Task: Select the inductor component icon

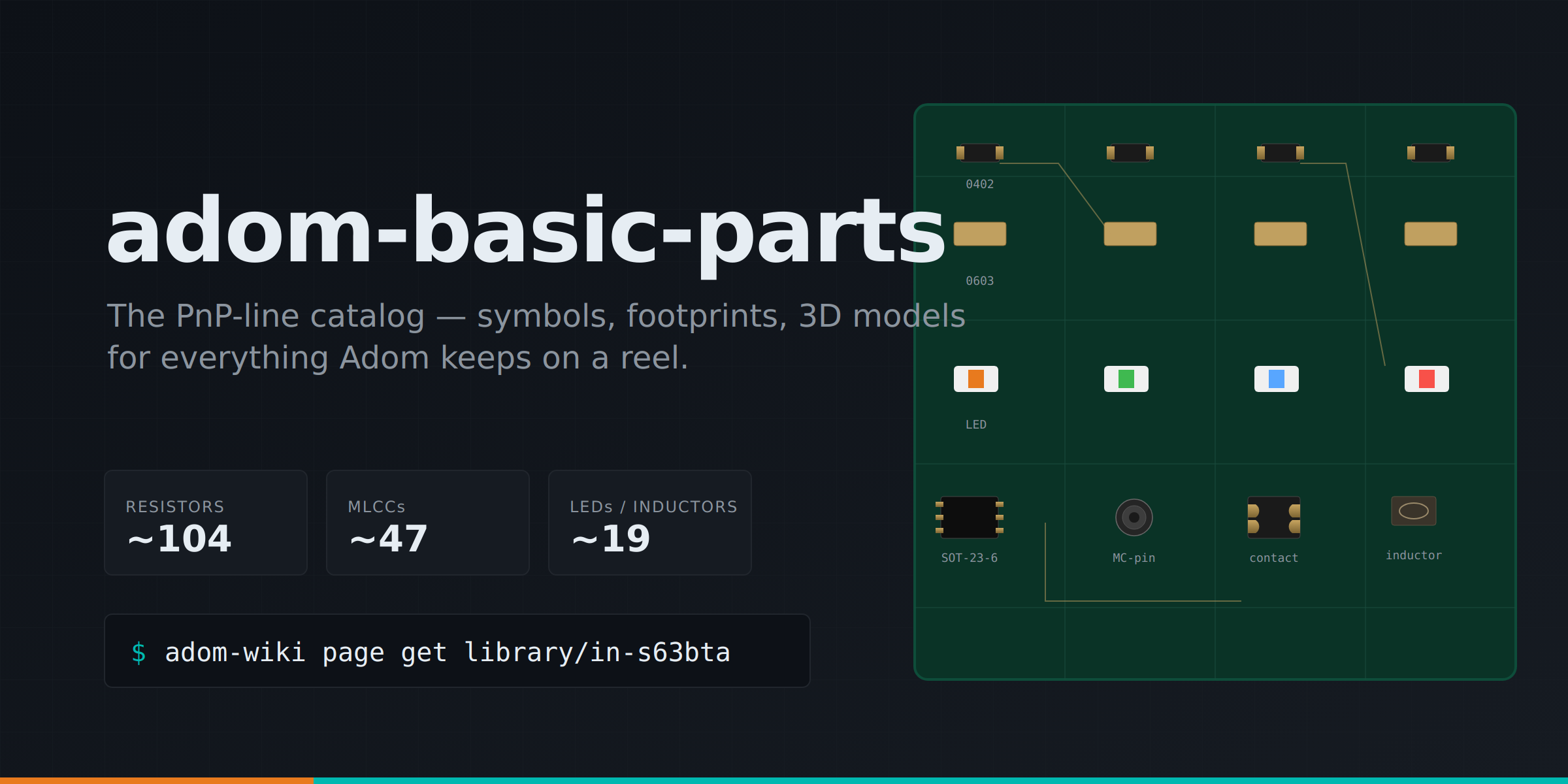Action: (x=1414, y=511)
